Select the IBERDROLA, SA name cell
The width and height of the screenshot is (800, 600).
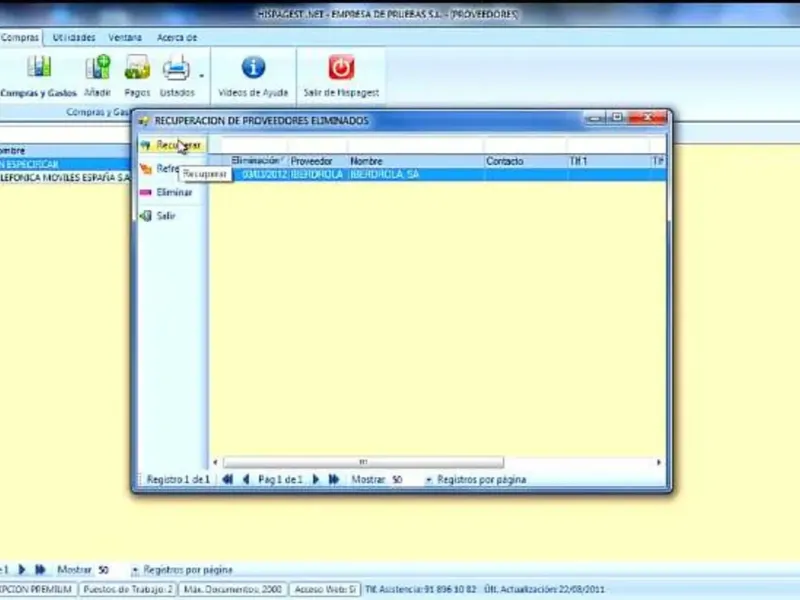click(415, 174)
